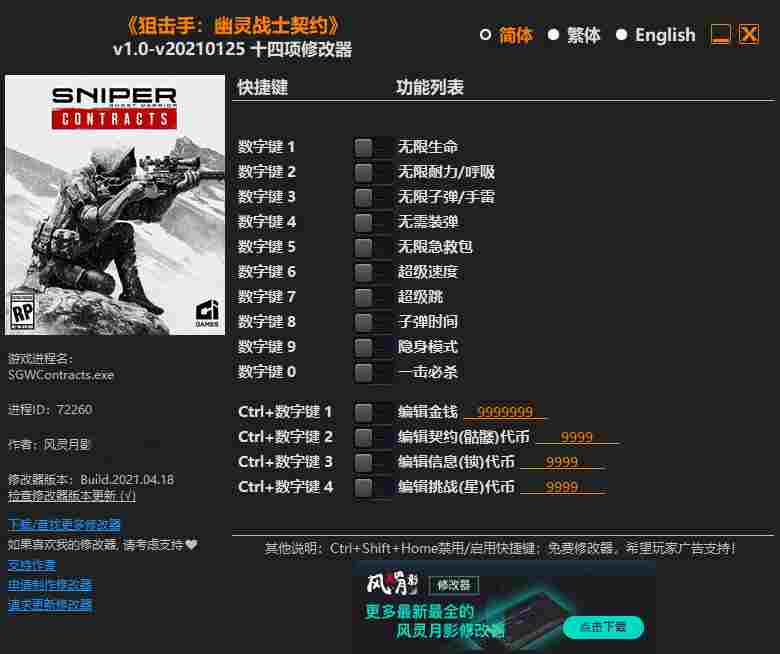Edit challenge star token 9999 field
Viewport: 780px width, 654px height.
pos(563,487)
